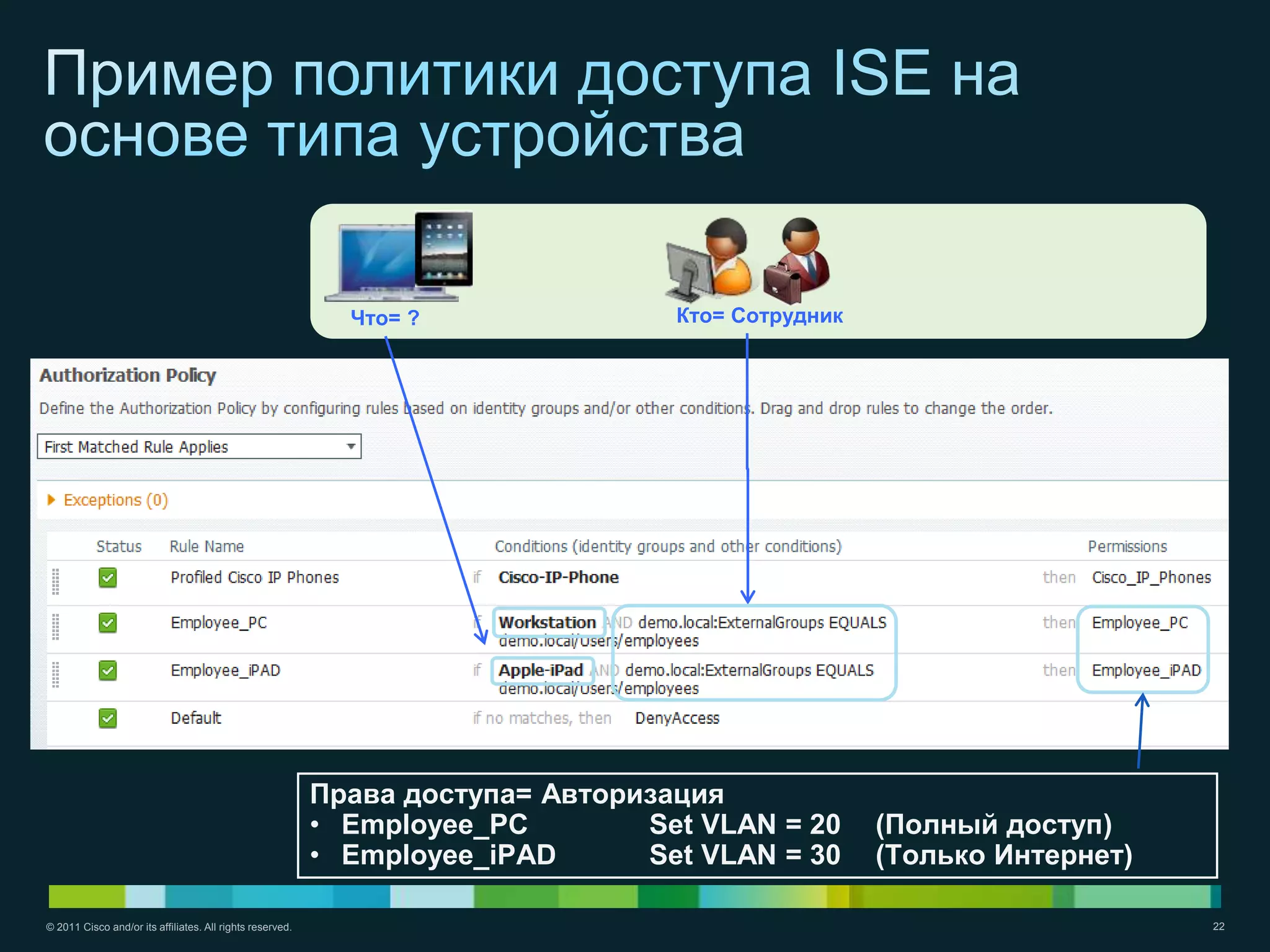Toggle status checkbox for Employee_iPAD rule
Image resolution: width=1270 pixels, height=952 pixels.
click(x=108, y=671)
